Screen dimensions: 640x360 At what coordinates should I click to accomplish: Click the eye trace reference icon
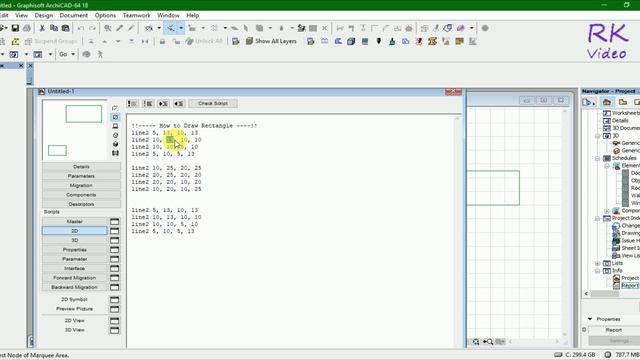click(x=149, y=28)
